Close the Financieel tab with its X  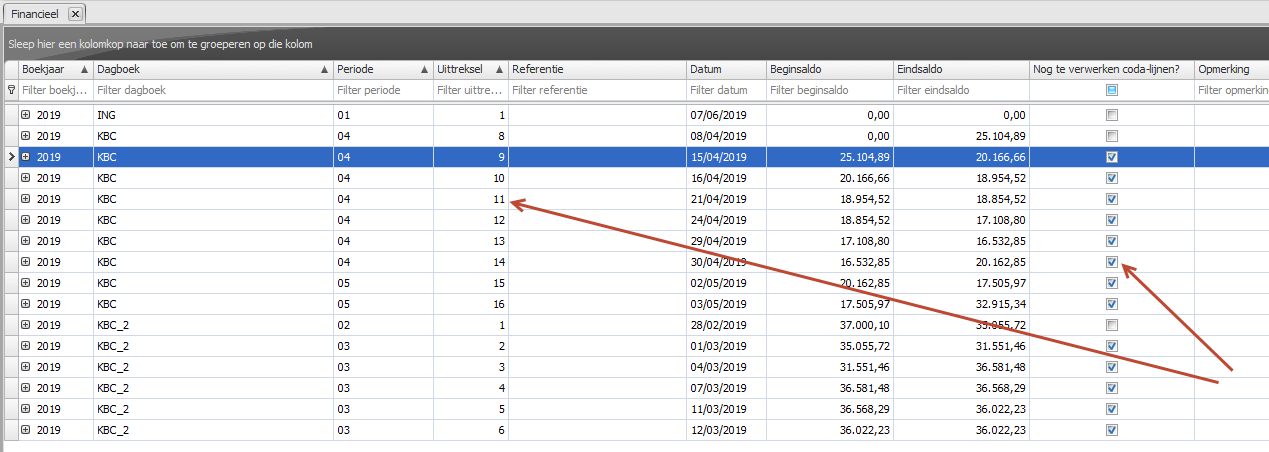75,13
